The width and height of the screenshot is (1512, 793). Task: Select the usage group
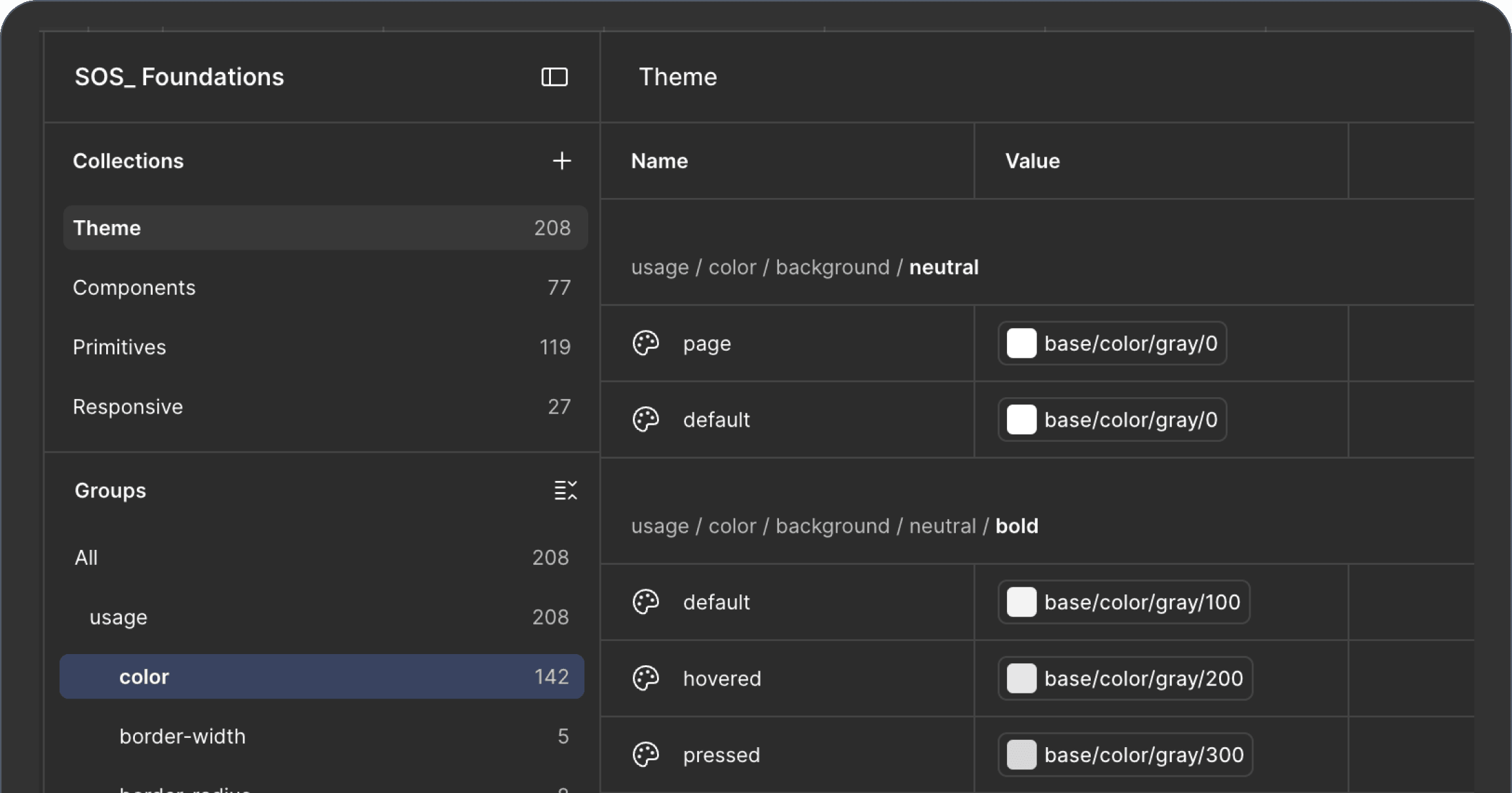click(x=322, y=617)
